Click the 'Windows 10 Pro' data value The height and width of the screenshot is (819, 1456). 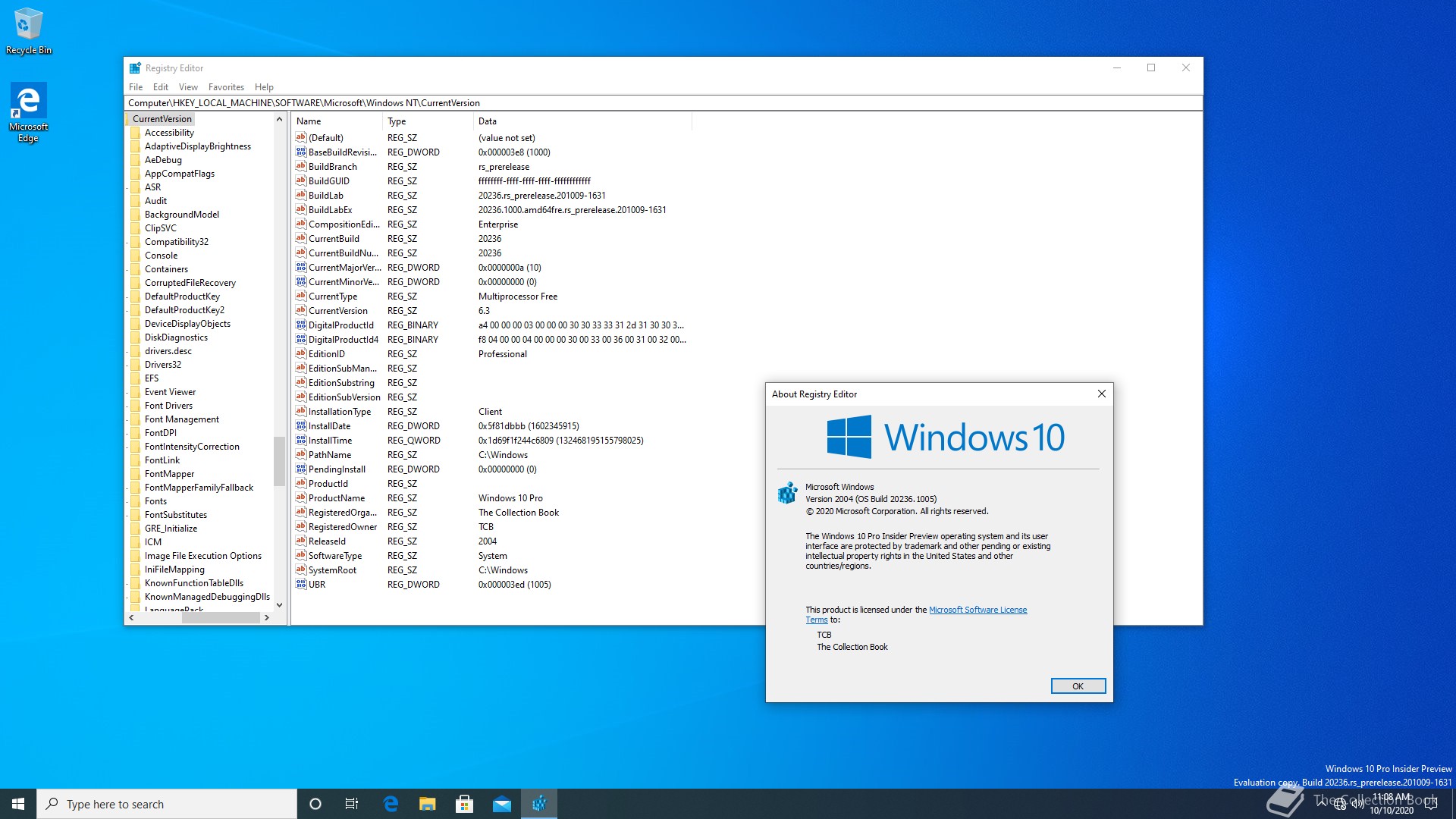tap(510, 498)
